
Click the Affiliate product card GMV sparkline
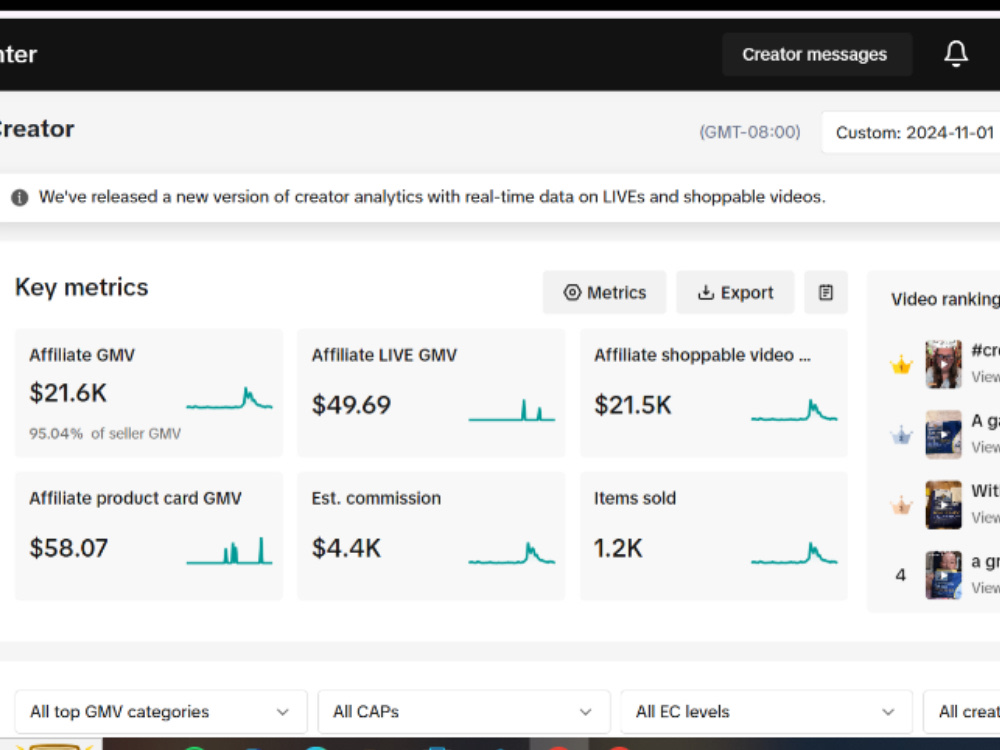(230, 551)
